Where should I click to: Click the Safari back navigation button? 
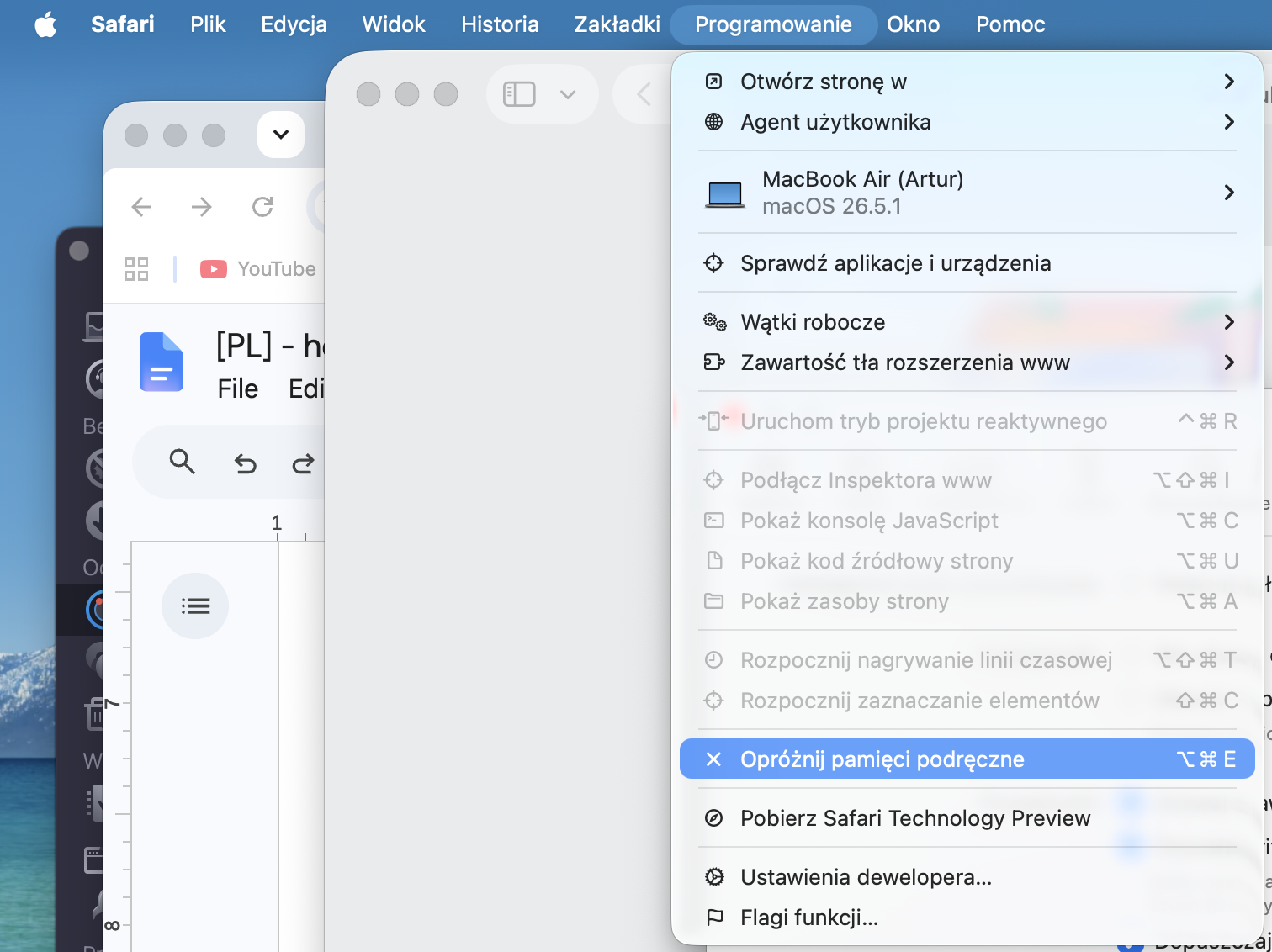(644, 94)
